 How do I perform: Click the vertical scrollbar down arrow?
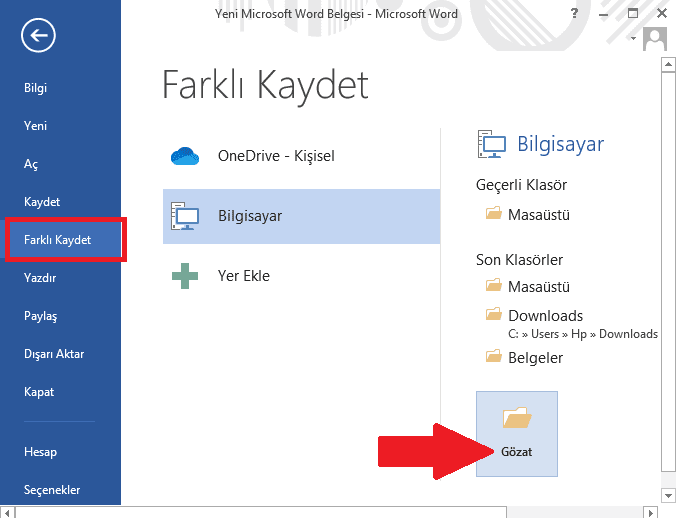tap(668, 496)
